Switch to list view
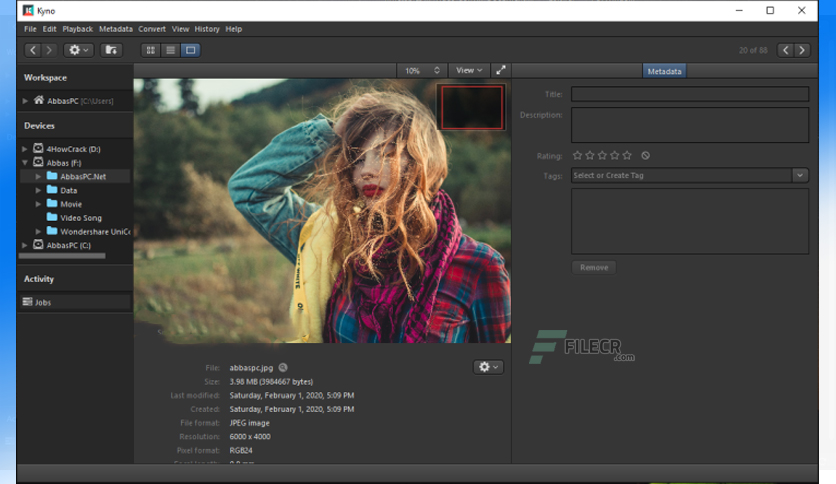The height and width of the screenshot is (484, 836). tap(171, 50)
